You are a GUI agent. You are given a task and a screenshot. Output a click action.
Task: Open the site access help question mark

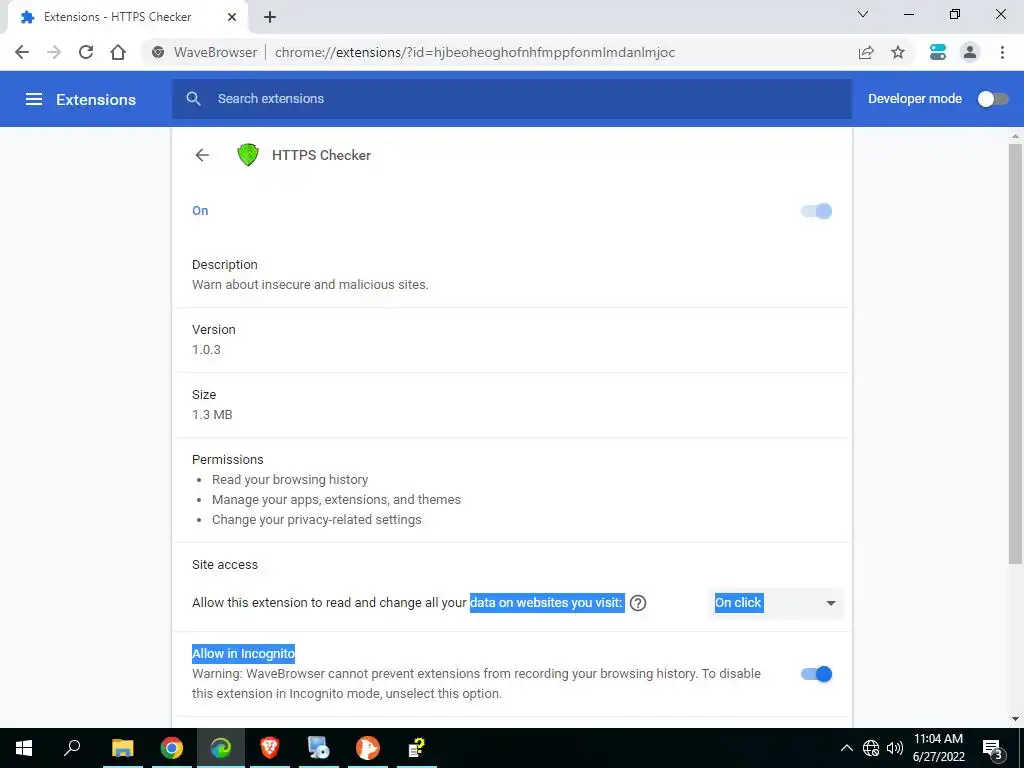tap(638, 603)
